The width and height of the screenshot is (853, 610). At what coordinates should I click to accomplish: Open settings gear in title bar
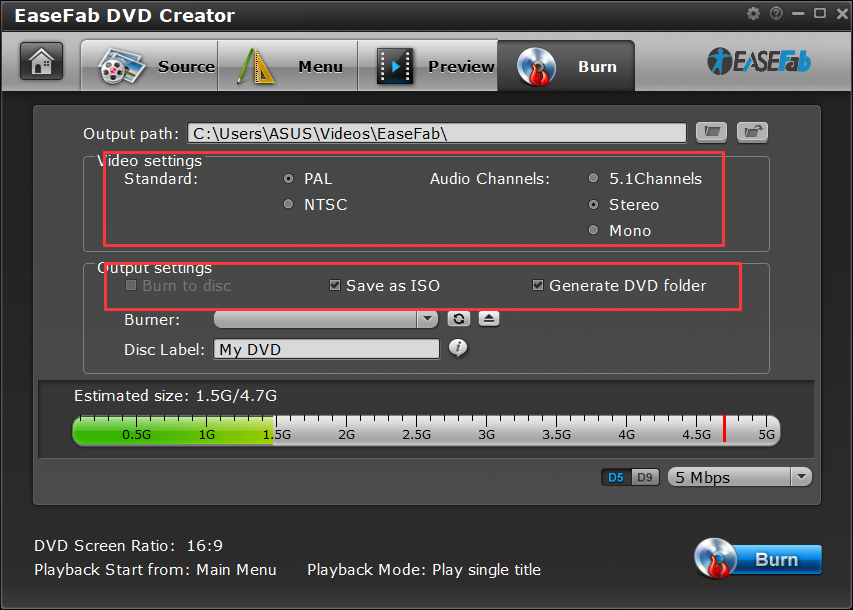[754, 14]
